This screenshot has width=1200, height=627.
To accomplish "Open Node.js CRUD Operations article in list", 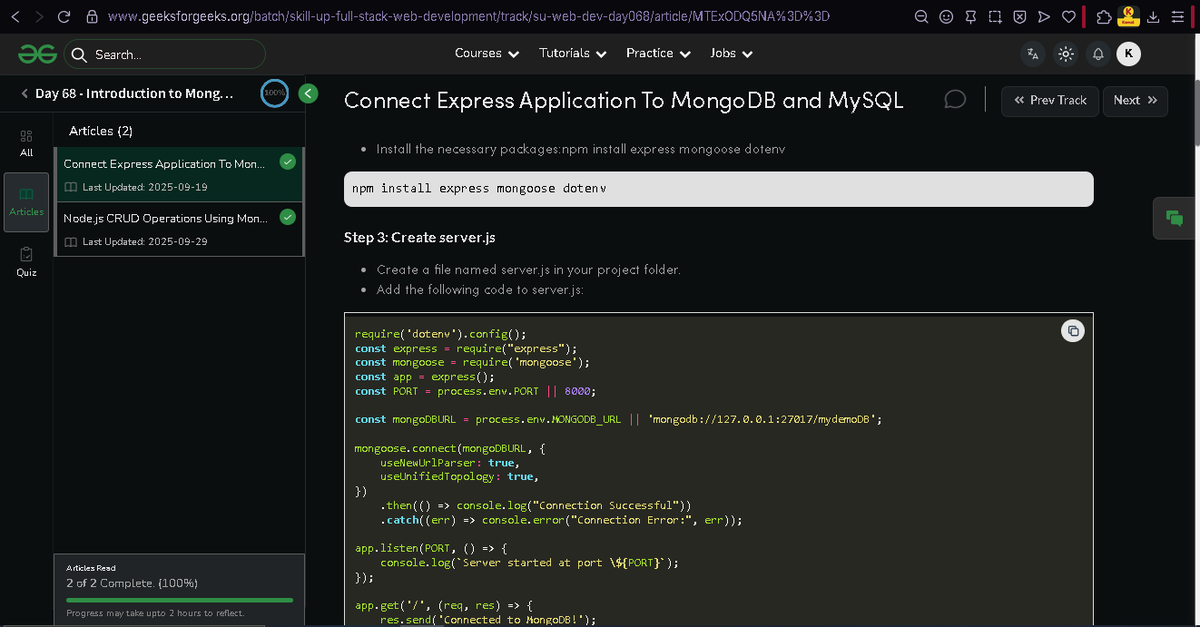I will 179,229.
